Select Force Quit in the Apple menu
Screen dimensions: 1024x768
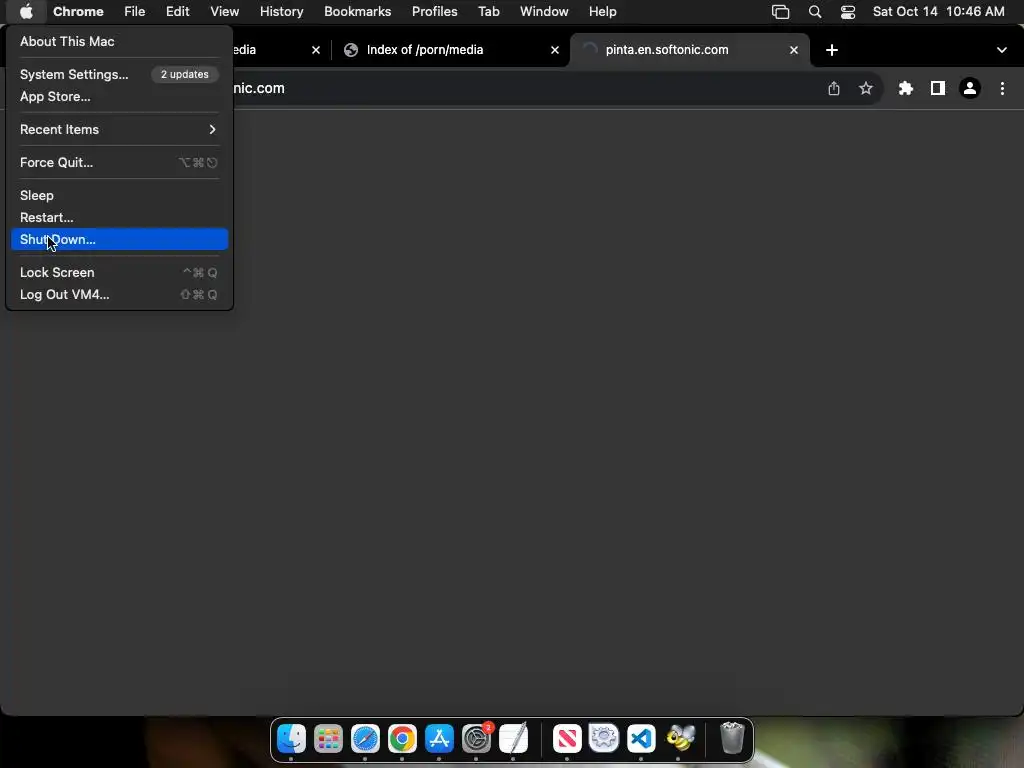tap(119, 163)
